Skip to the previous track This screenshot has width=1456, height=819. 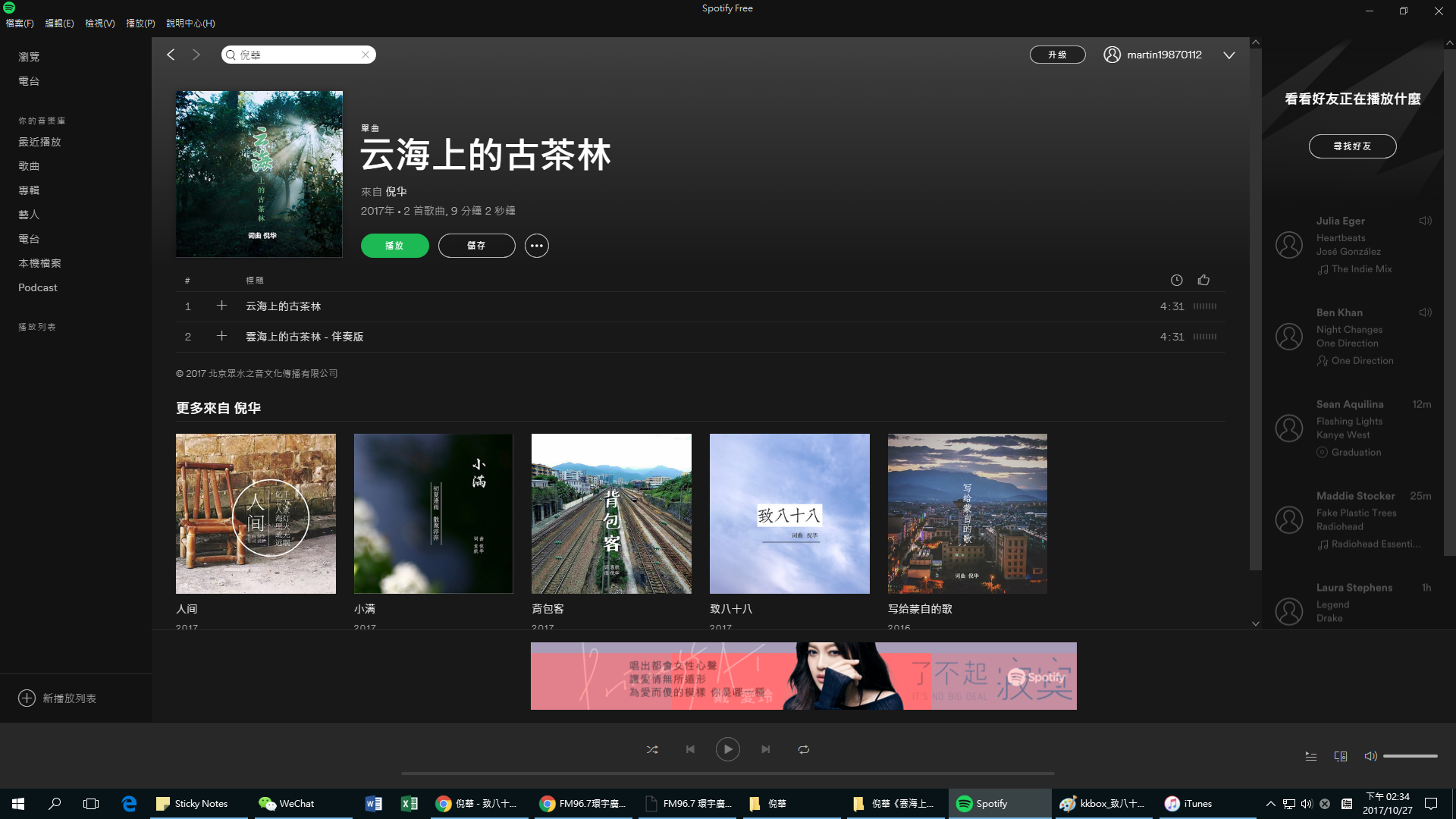tap(690, 749)
